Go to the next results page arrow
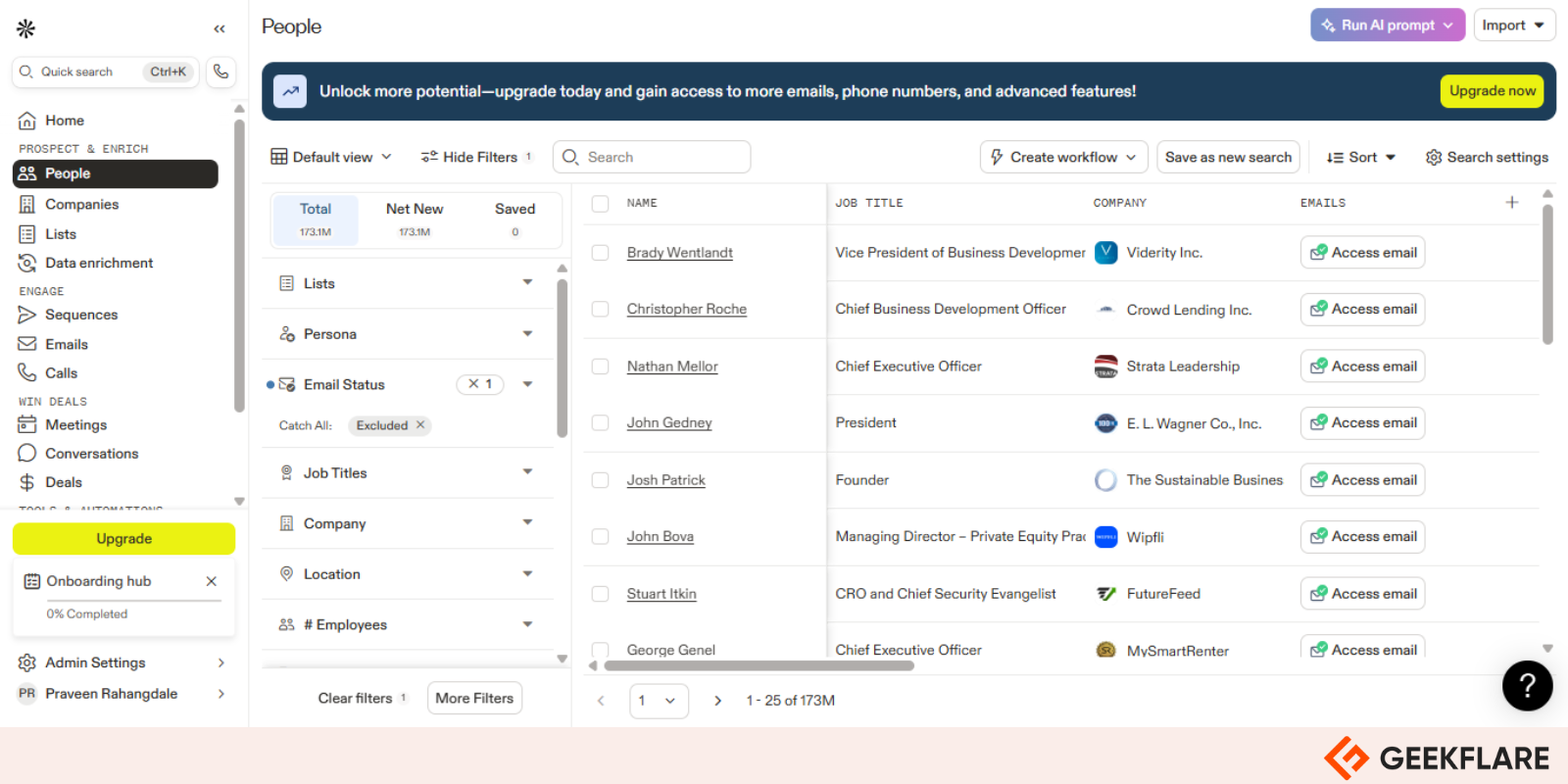Viewport: 1568px width, 784px height. [717, 701]
